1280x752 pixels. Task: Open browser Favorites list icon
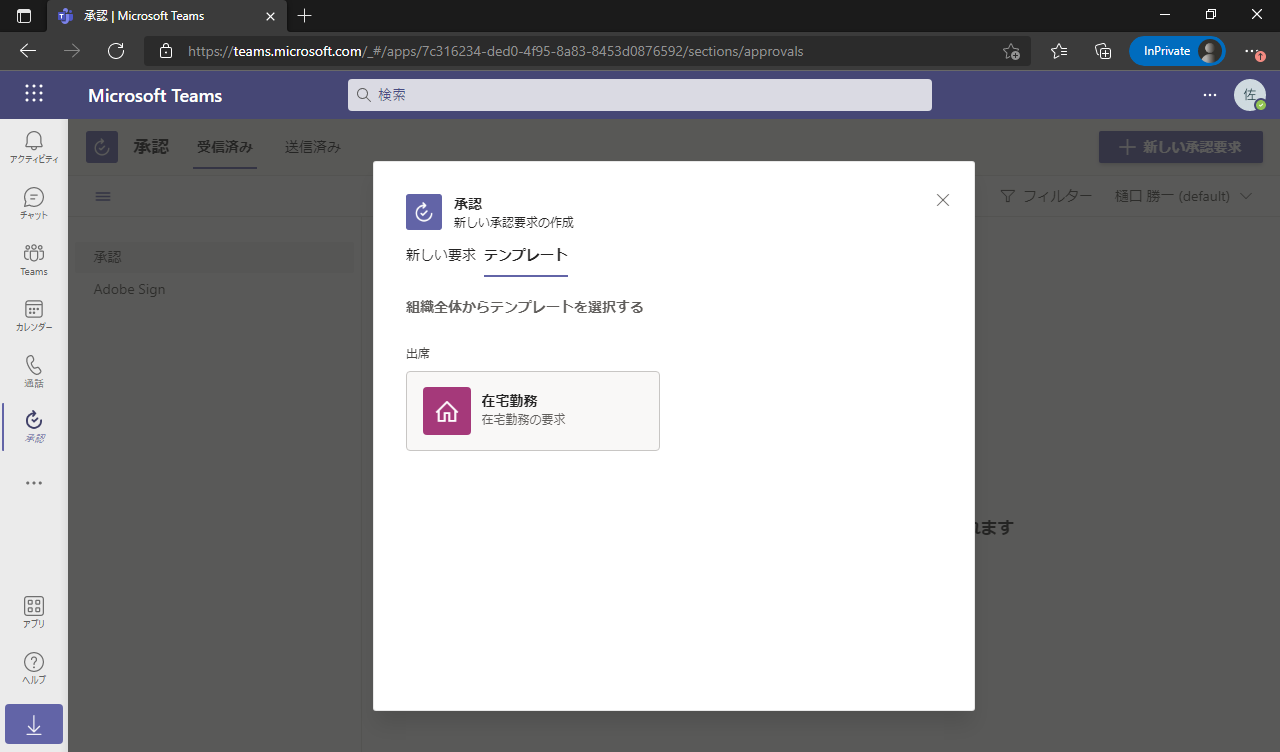click(1059, 51)
